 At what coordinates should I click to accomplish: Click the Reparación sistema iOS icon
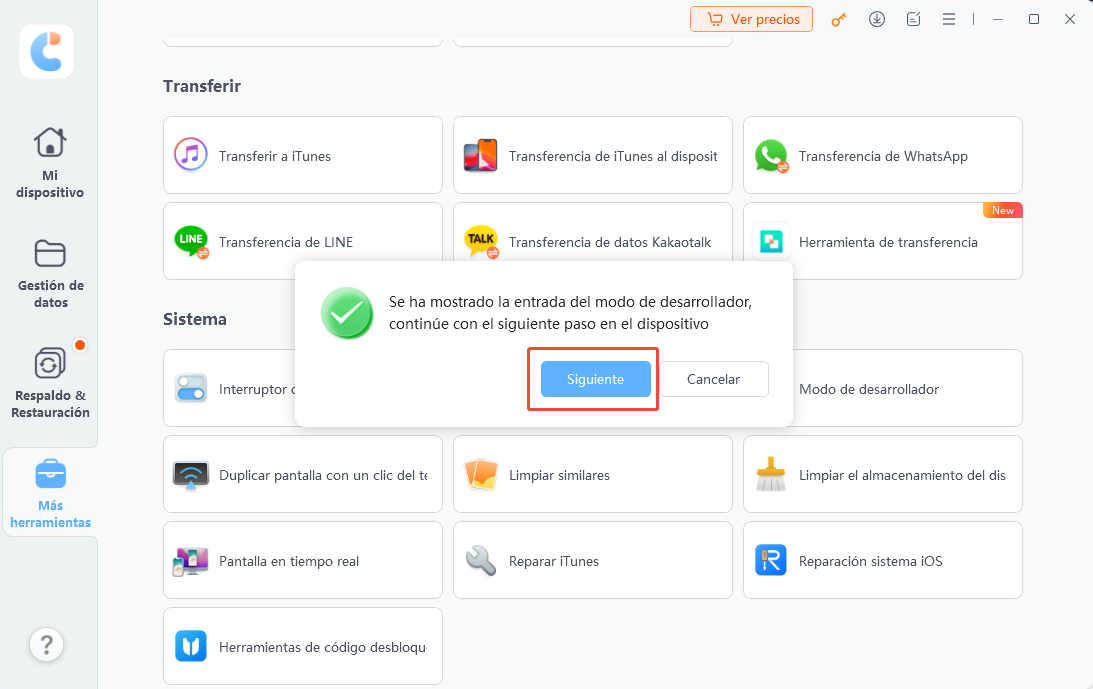[x=771, y=560]
